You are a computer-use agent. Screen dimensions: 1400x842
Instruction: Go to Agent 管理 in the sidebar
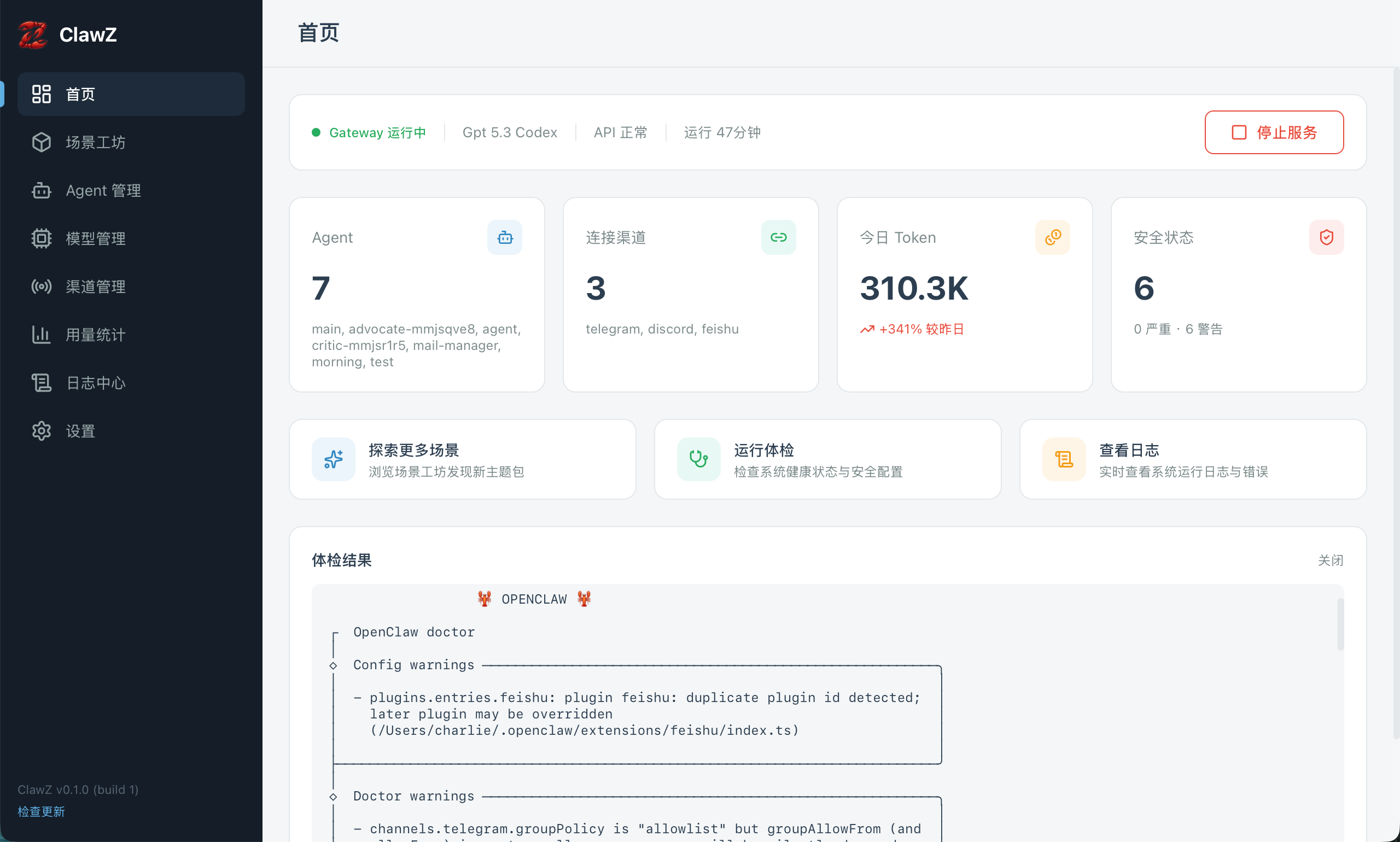tap(103, 191)
